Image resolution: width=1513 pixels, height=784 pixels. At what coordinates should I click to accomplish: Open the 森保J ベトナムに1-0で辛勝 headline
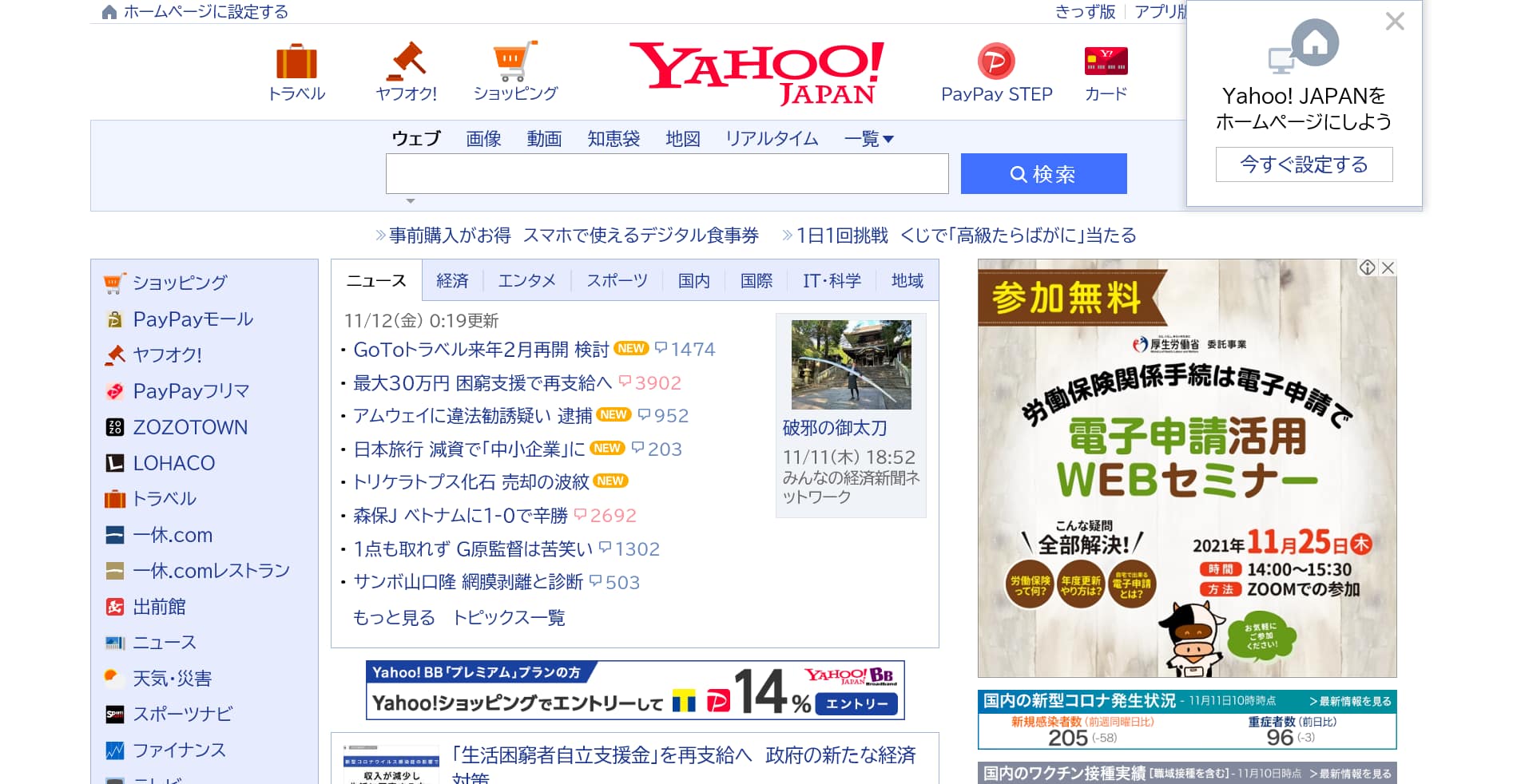[x=460, y=516]
